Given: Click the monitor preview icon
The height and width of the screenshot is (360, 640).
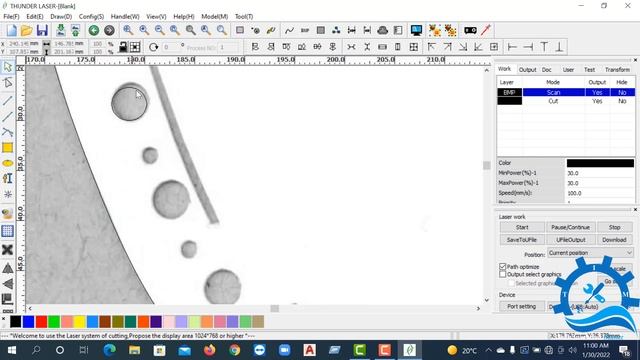Looking at the screenshot, I should (416, 30).
